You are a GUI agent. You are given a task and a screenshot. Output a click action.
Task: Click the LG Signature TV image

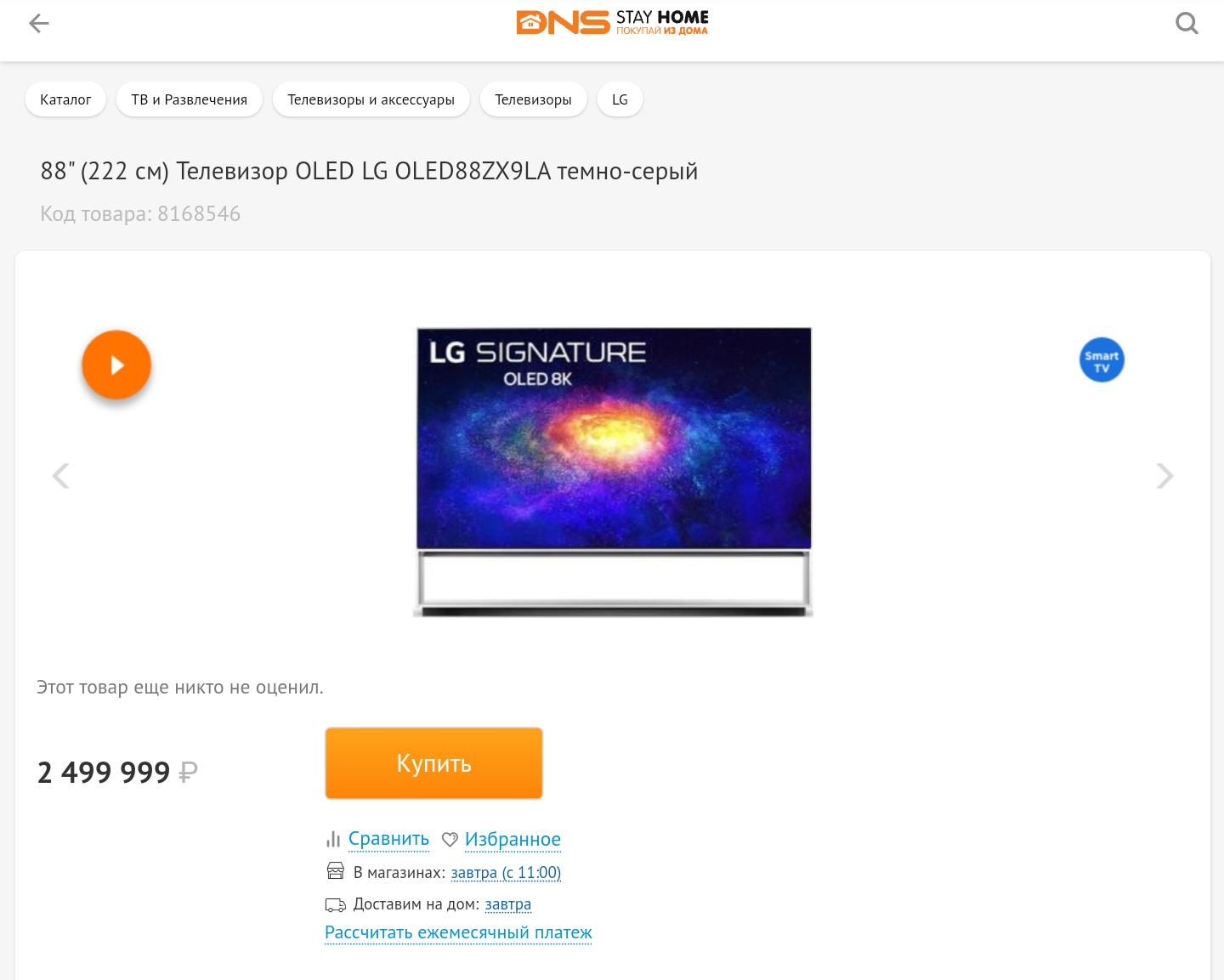[613, 472]
